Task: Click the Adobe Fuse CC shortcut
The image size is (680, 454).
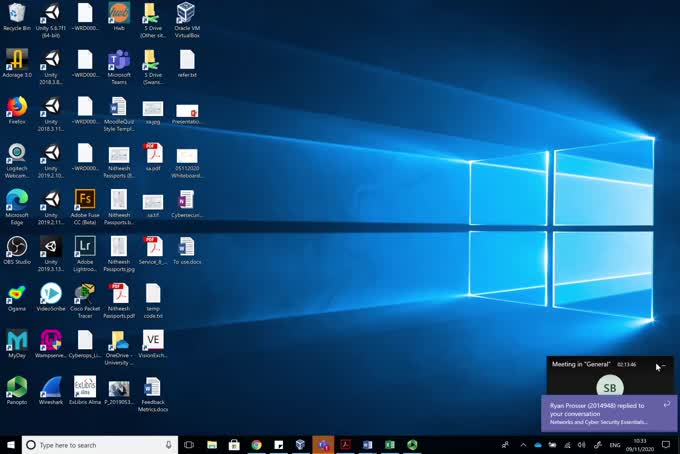Action: (x=85, y=199)
